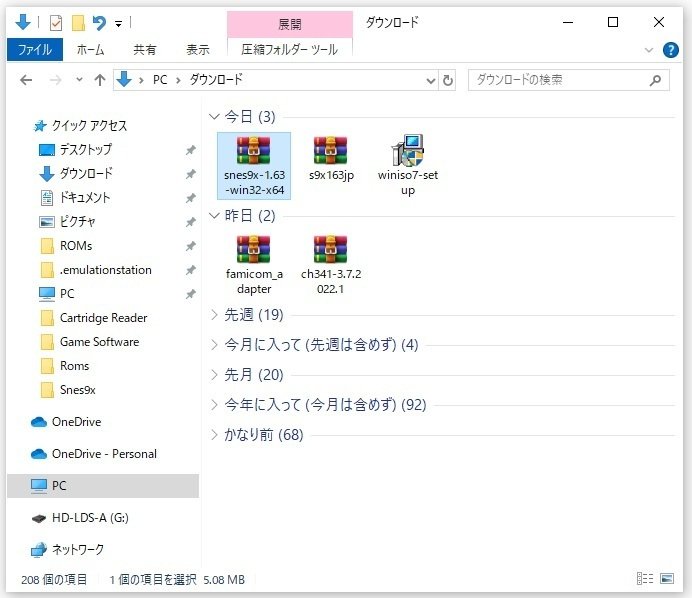Click the Forward navigation arrow
The height and width of the screenshot is (598, 692).
(56, 80)
